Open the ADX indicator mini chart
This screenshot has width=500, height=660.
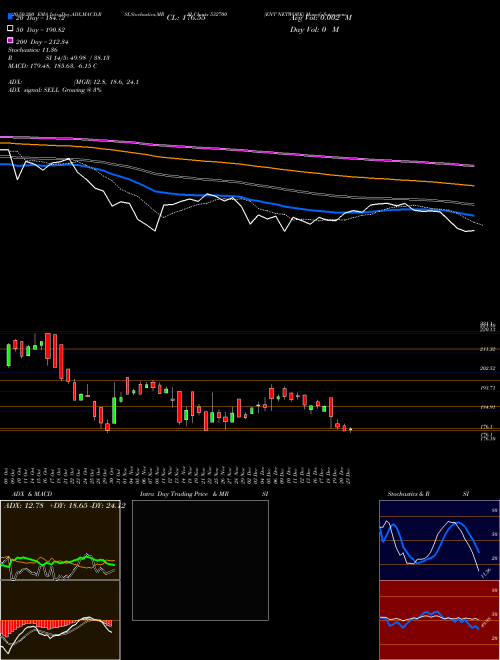pyautogui.click(x=60, y=540)
